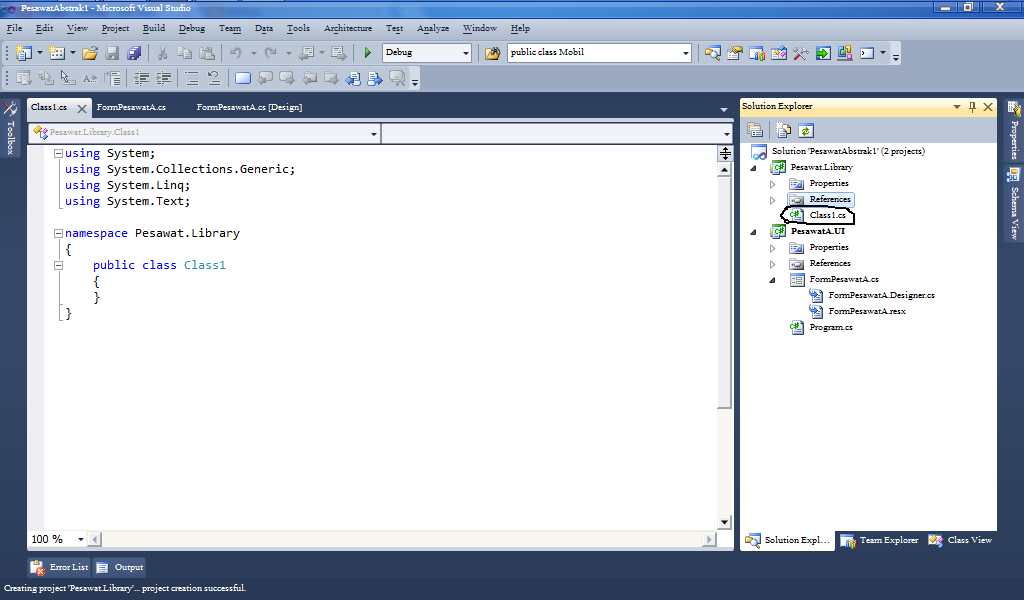This screenshot has height=600, width=1024.
Task: Open the Debug configuration dropdown
Action: click(466, 53)
